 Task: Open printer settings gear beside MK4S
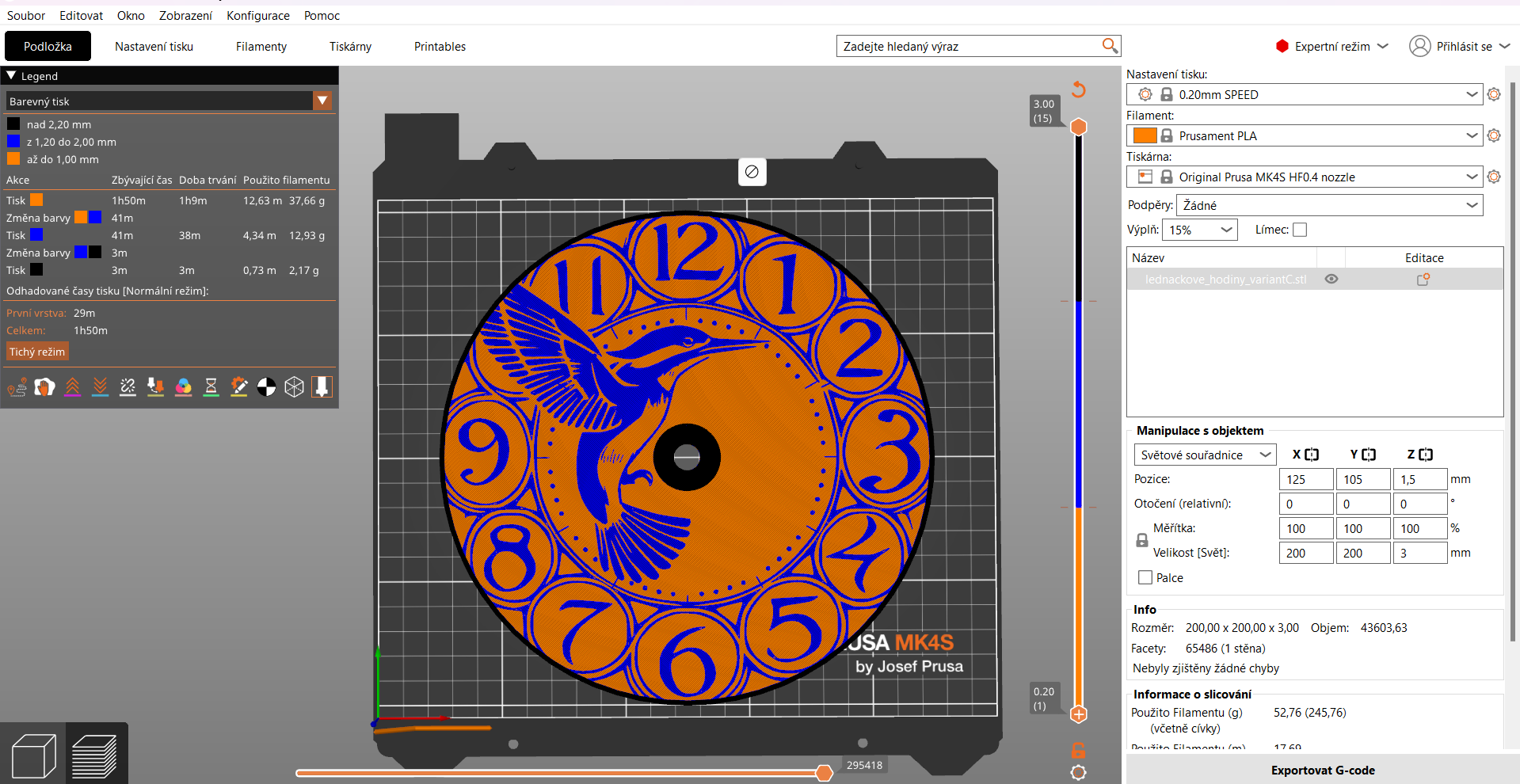(1494, 177)
